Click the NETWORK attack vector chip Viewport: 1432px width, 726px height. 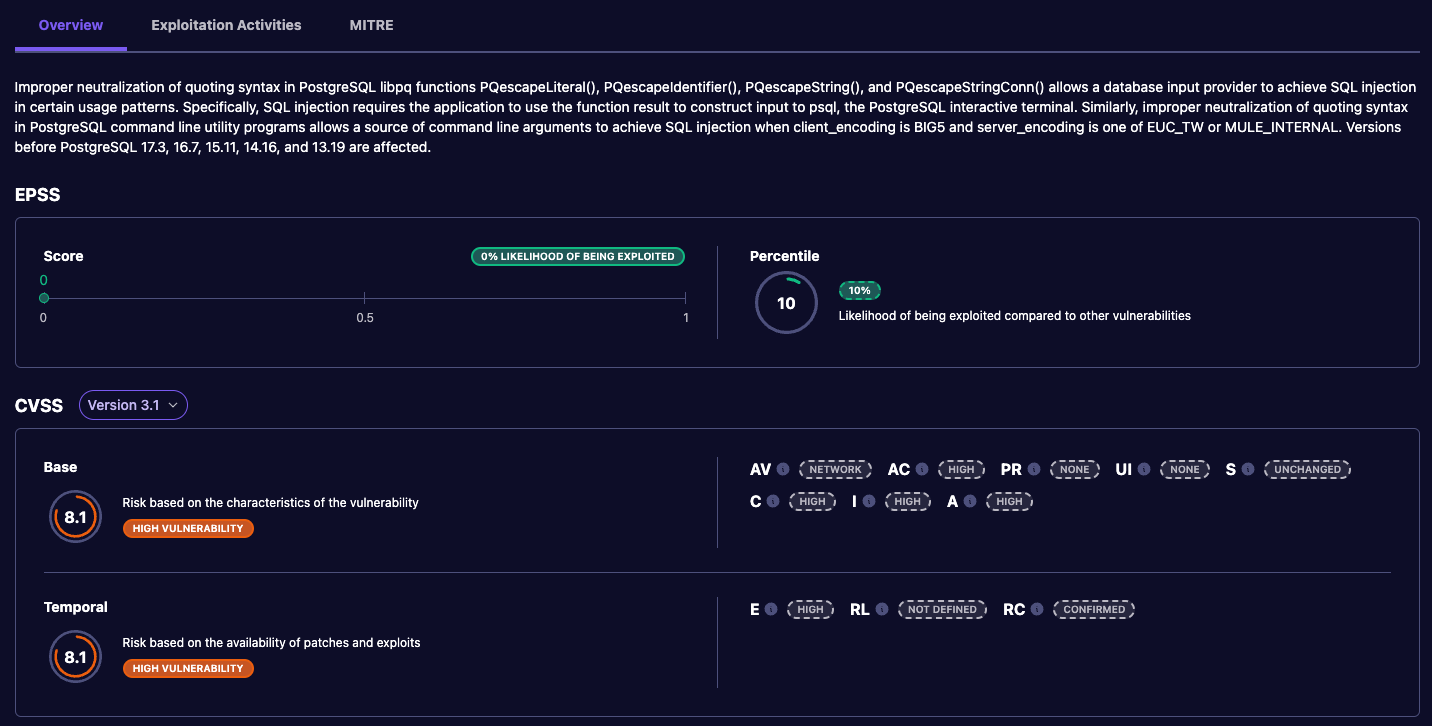pos(835,469)
